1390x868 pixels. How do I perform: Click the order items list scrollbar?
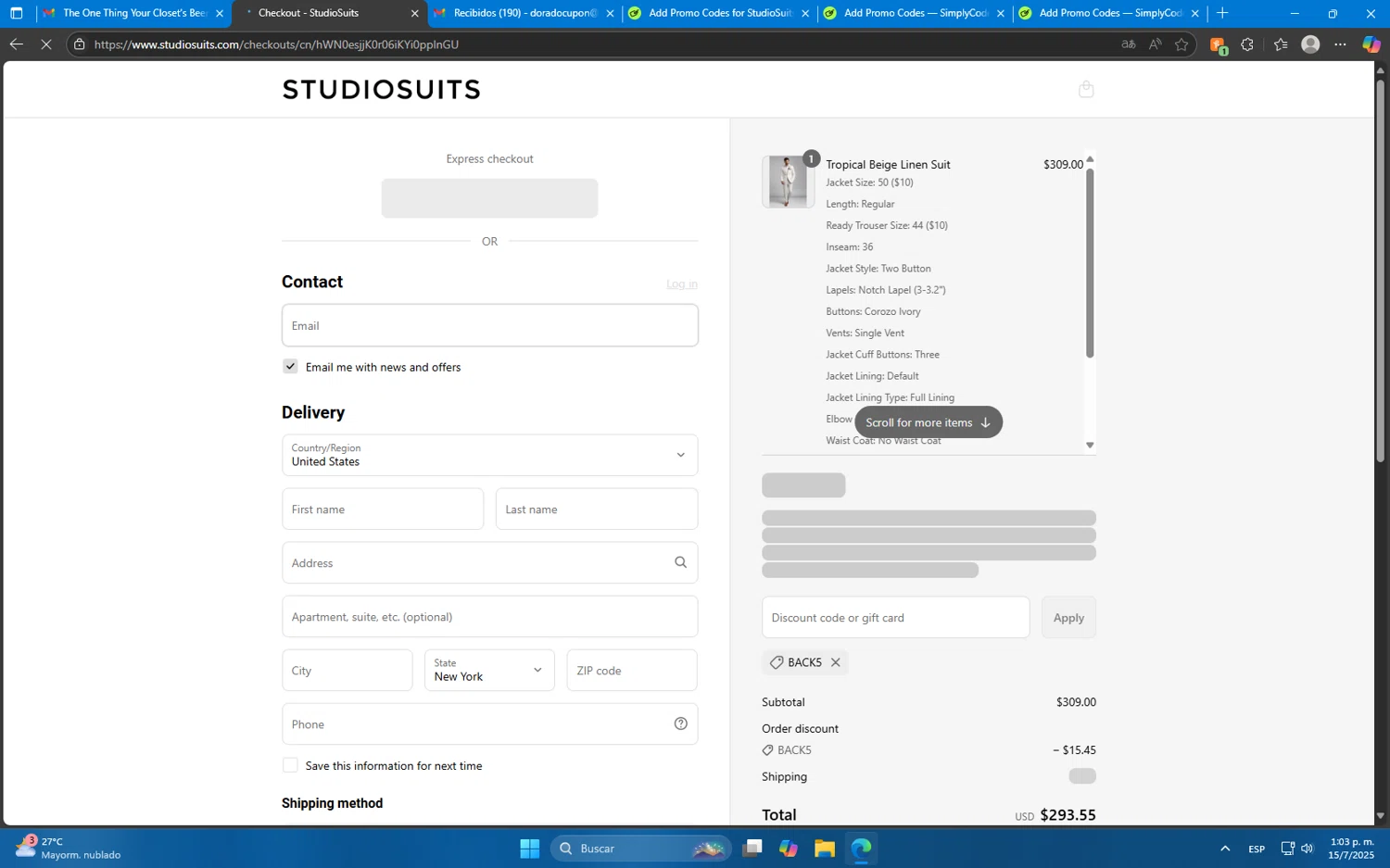tap(1090, 263)
